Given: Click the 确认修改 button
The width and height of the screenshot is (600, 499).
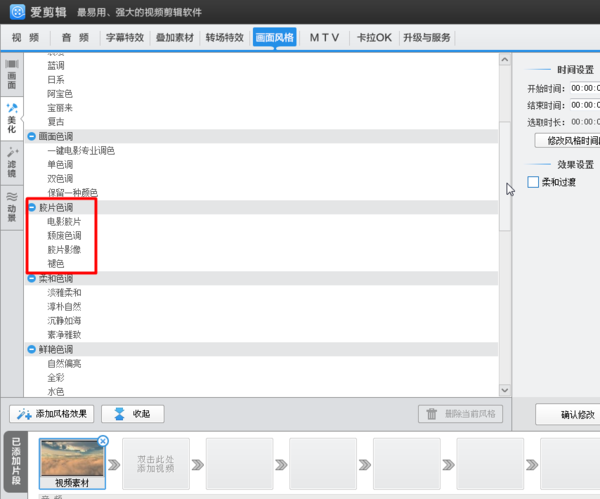Looking at the screenshot, I should pos(568,414).
